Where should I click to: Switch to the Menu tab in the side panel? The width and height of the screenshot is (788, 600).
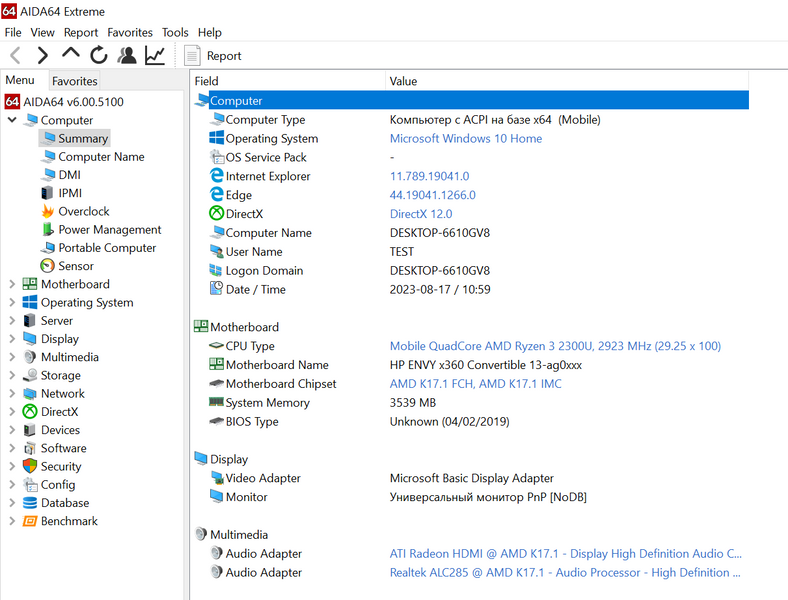pyautogui.click(x=20, y=80)
